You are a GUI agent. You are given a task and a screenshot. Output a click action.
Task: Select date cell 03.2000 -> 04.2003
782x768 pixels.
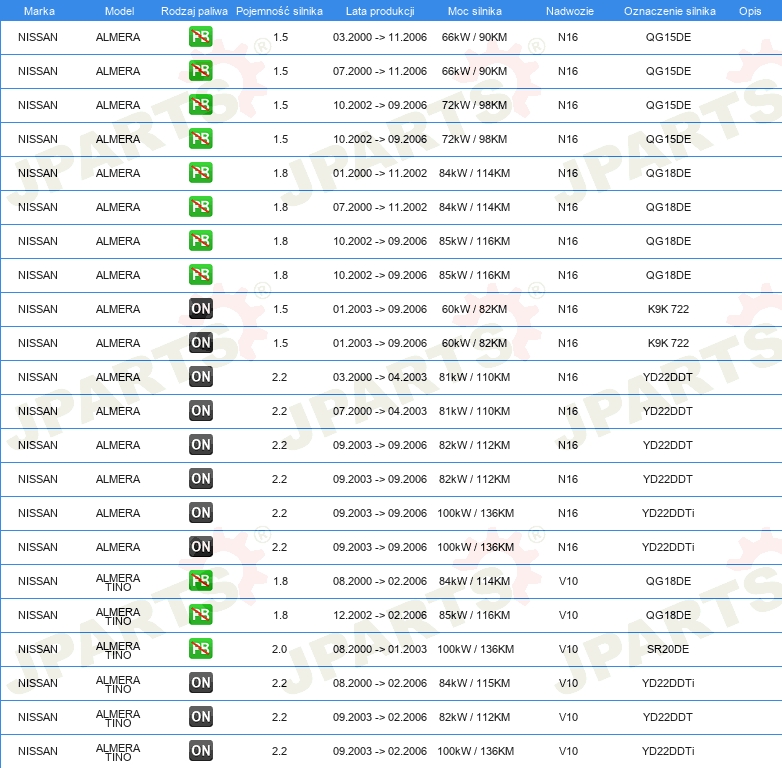(380, 377)
